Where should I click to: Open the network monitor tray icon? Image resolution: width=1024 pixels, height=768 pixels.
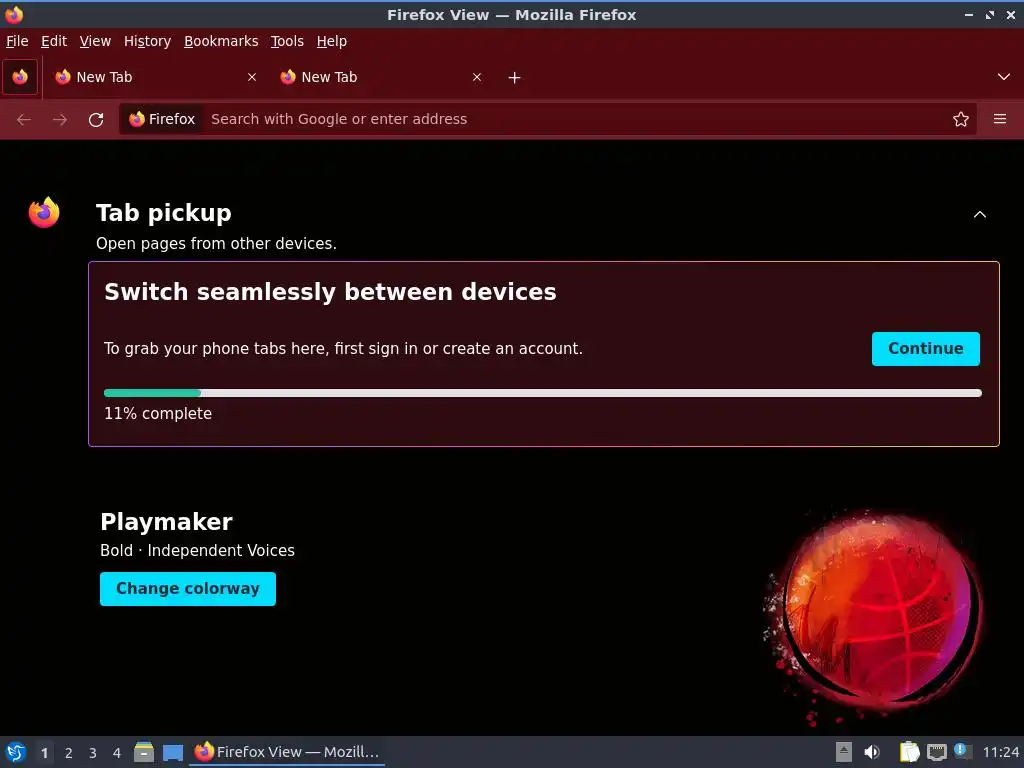coord(936,752)
